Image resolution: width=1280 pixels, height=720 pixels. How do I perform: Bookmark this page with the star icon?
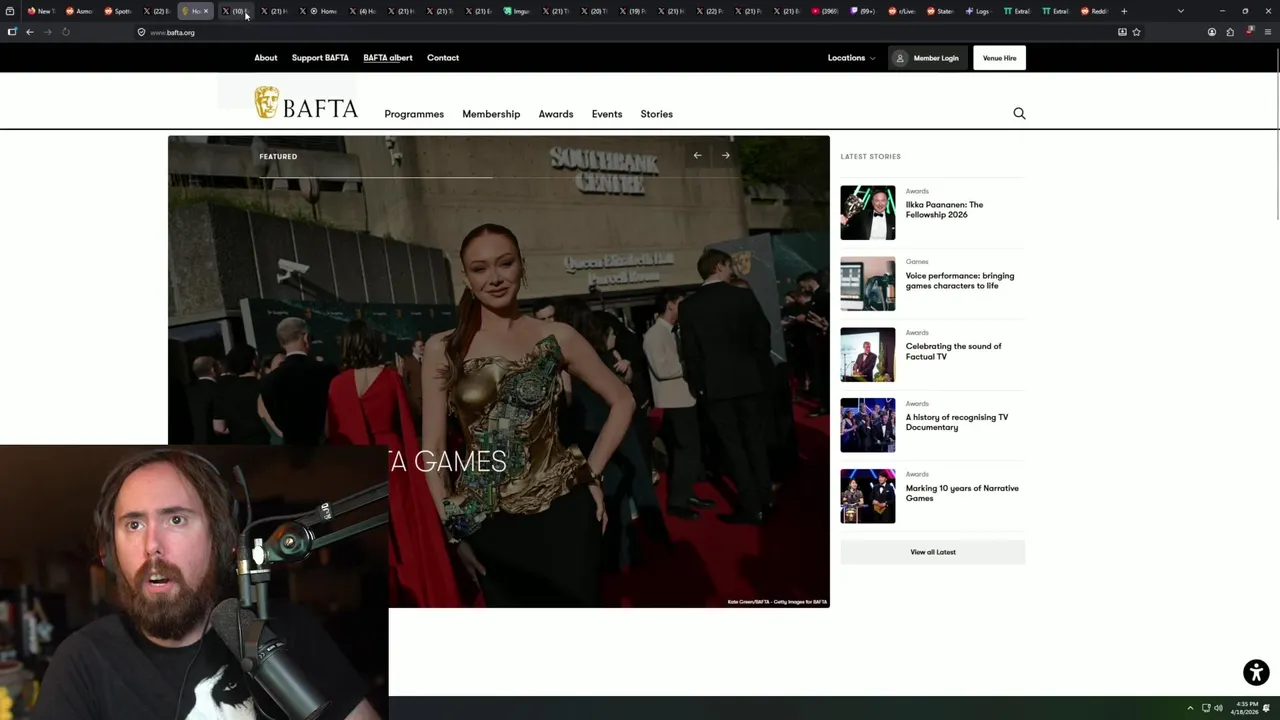pyautogui.click(x=1136, y=32)
